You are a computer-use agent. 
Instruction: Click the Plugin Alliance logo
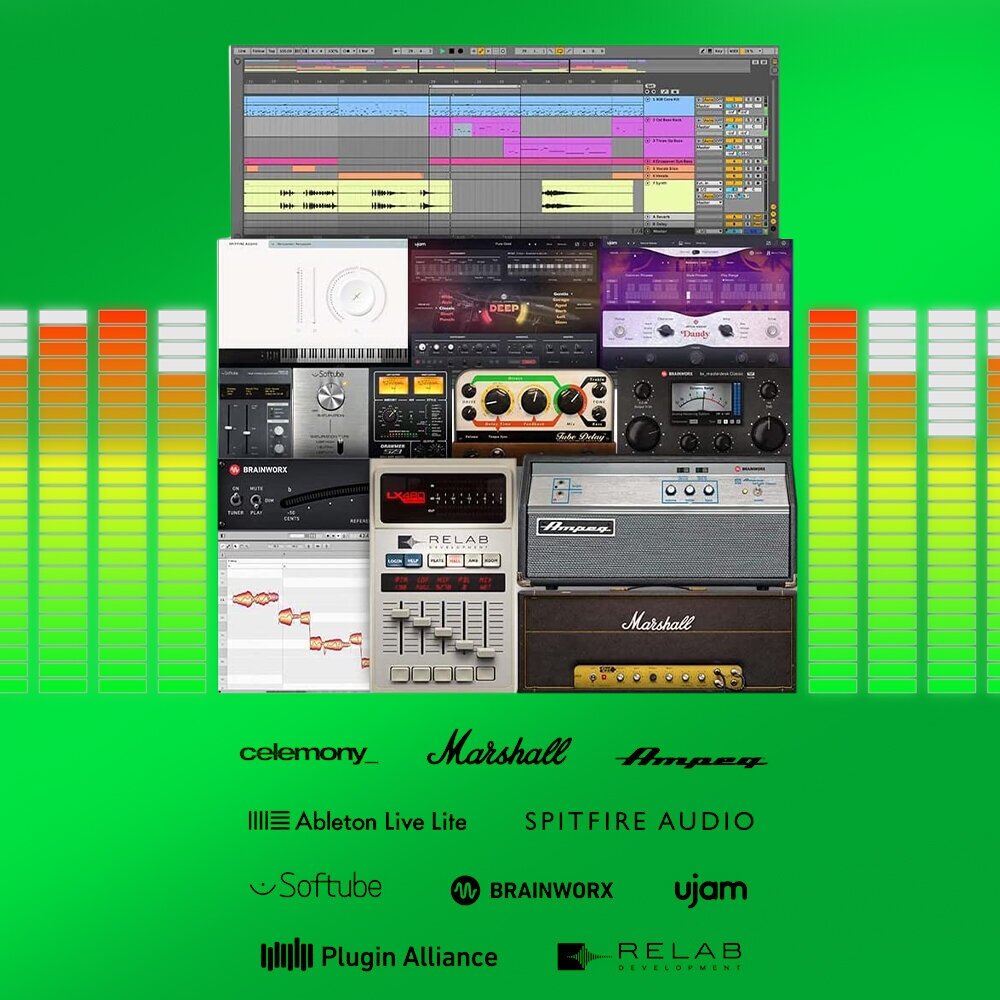coord(379,955)
